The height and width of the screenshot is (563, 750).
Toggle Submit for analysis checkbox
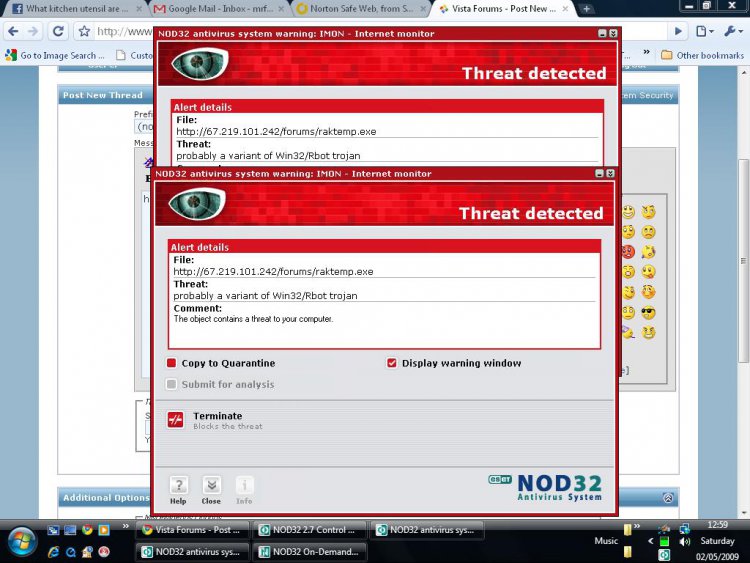coord(171,384)
